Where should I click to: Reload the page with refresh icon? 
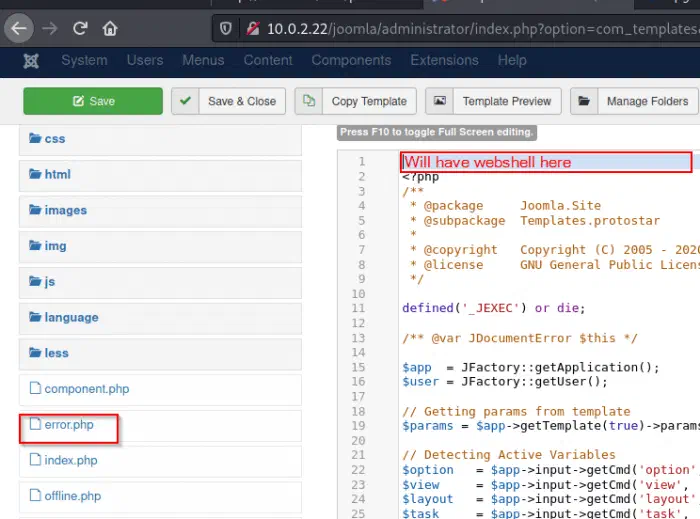[80, 29]
